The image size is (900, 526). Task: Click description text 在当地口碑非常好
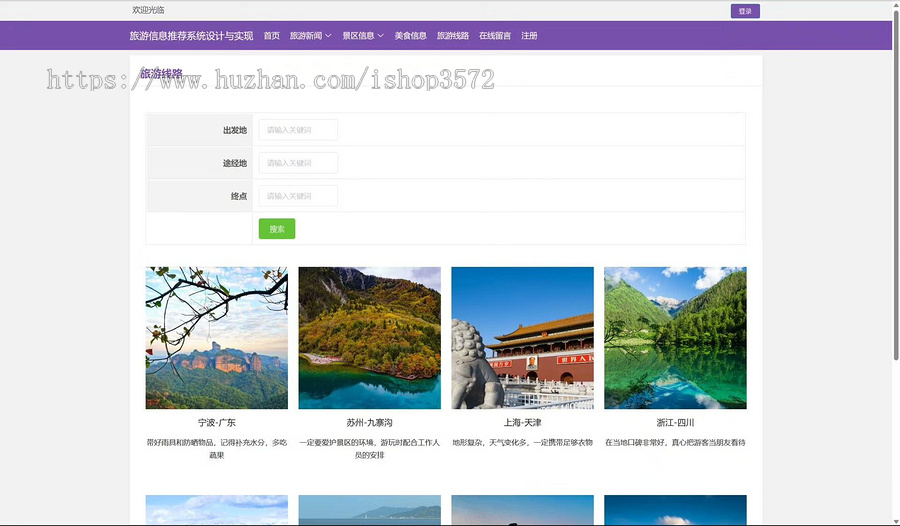pos(675,443)
